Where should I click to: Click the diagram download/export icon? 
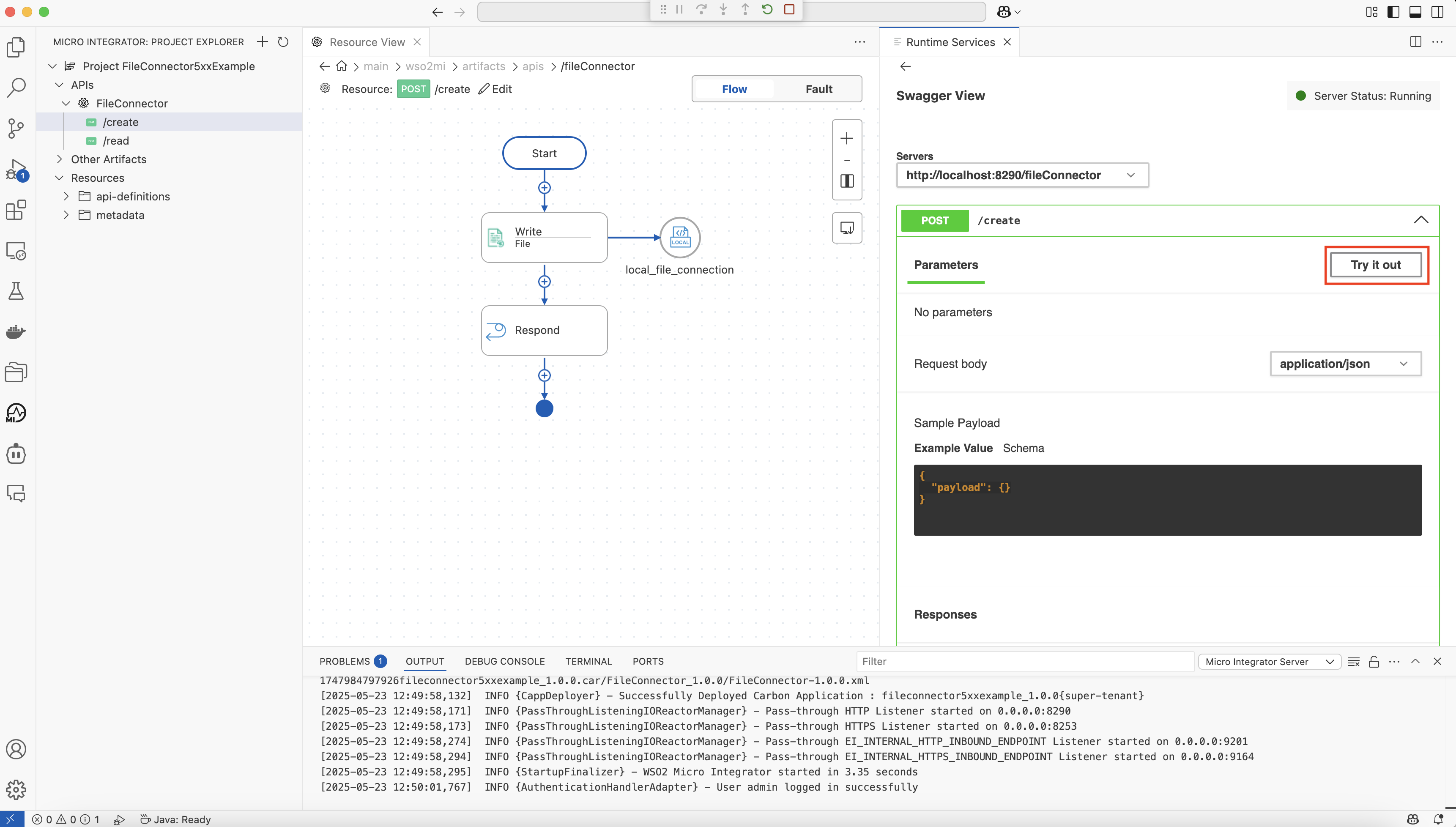[847, 228]
